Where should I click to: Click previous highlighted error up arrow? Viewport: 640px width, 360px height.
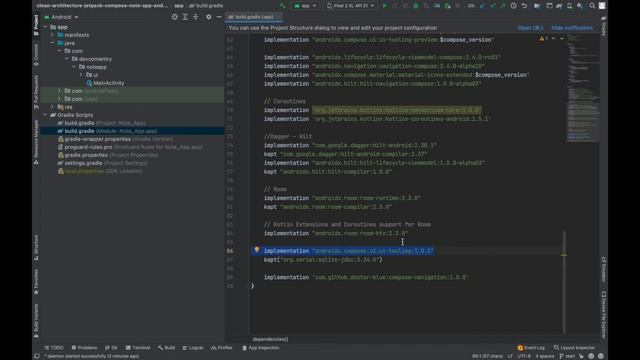553,38
